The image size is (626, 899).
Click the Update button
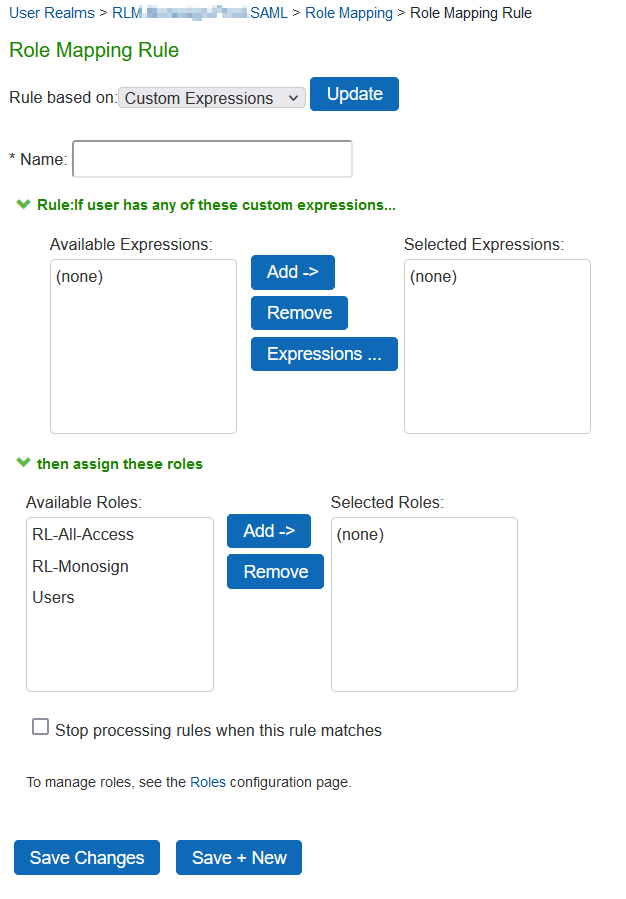tap(354, 94)
